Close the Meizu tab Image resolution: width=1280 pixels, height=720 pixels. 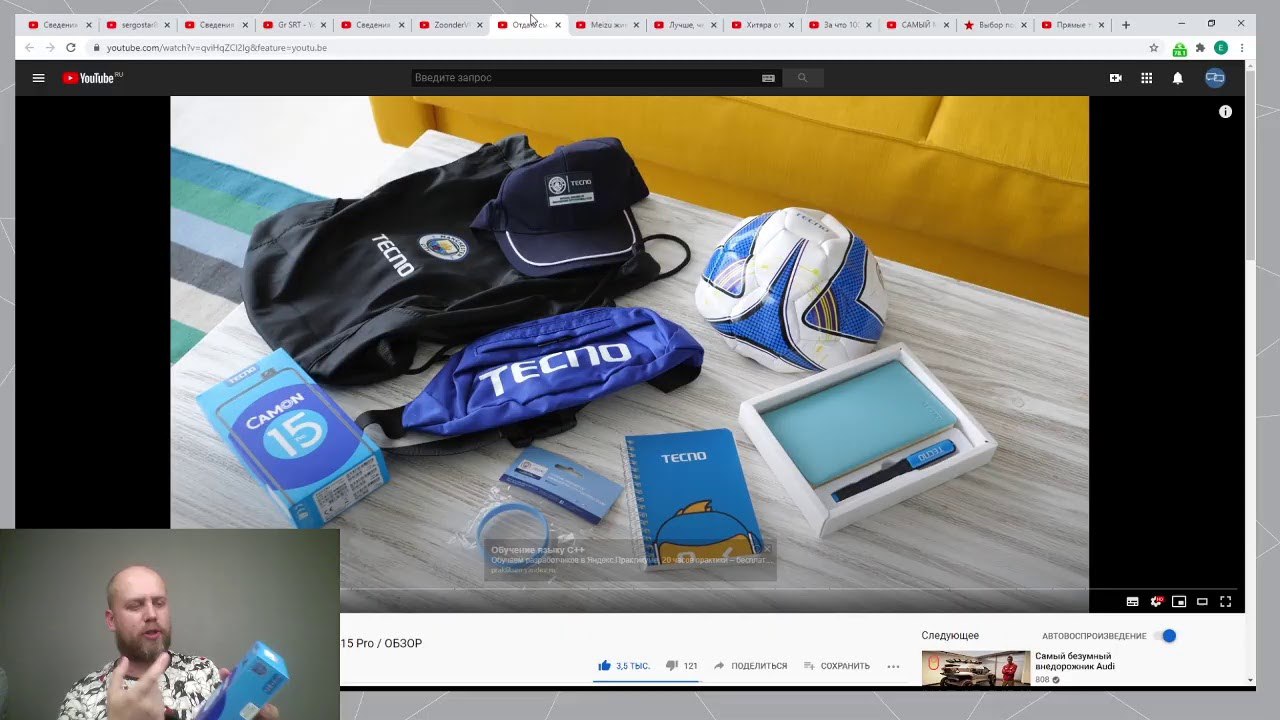click(x=636, y=25)
